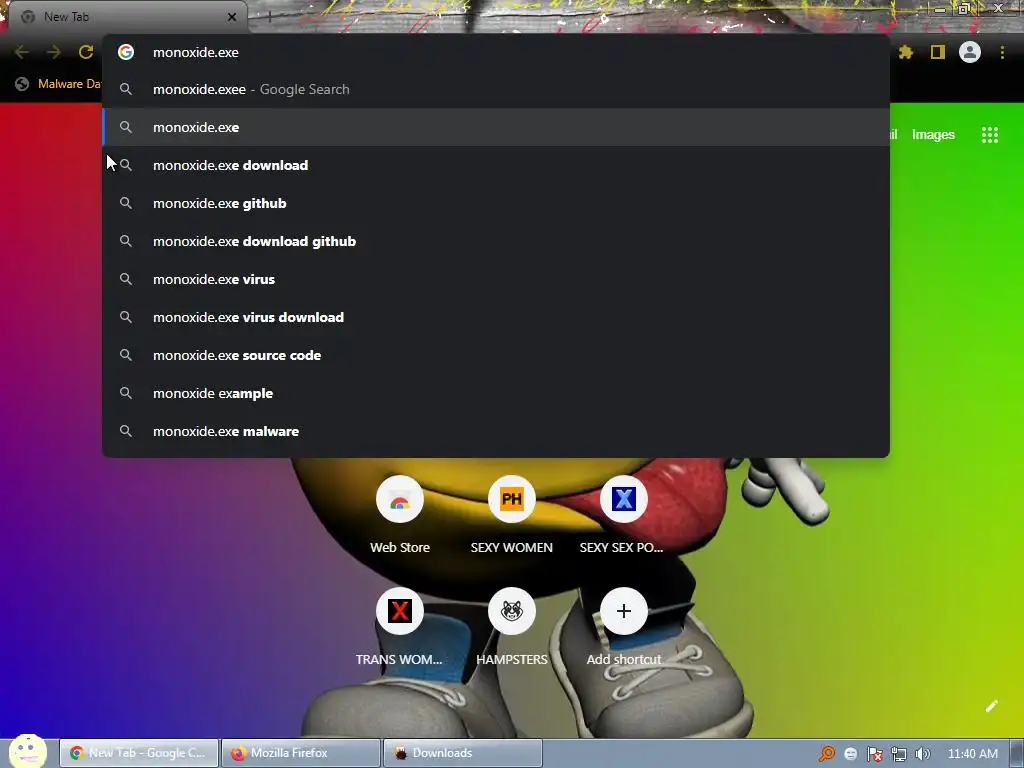Click the address bar text monoxide.exe
This screenshot has width=1024, height=768.
[196, 52]
